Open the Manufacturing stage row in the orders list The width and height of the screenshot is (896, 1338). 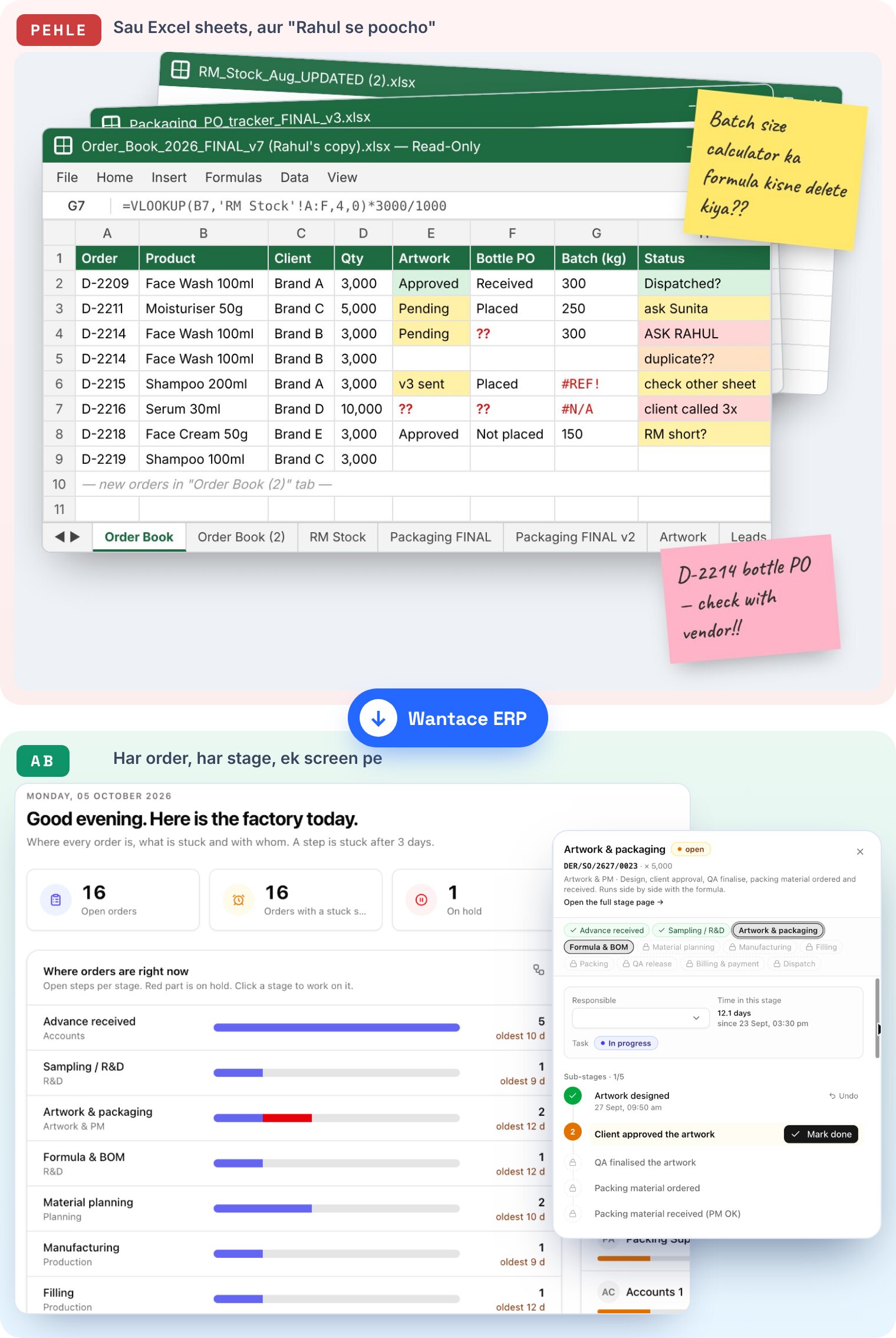point(294,1254)
